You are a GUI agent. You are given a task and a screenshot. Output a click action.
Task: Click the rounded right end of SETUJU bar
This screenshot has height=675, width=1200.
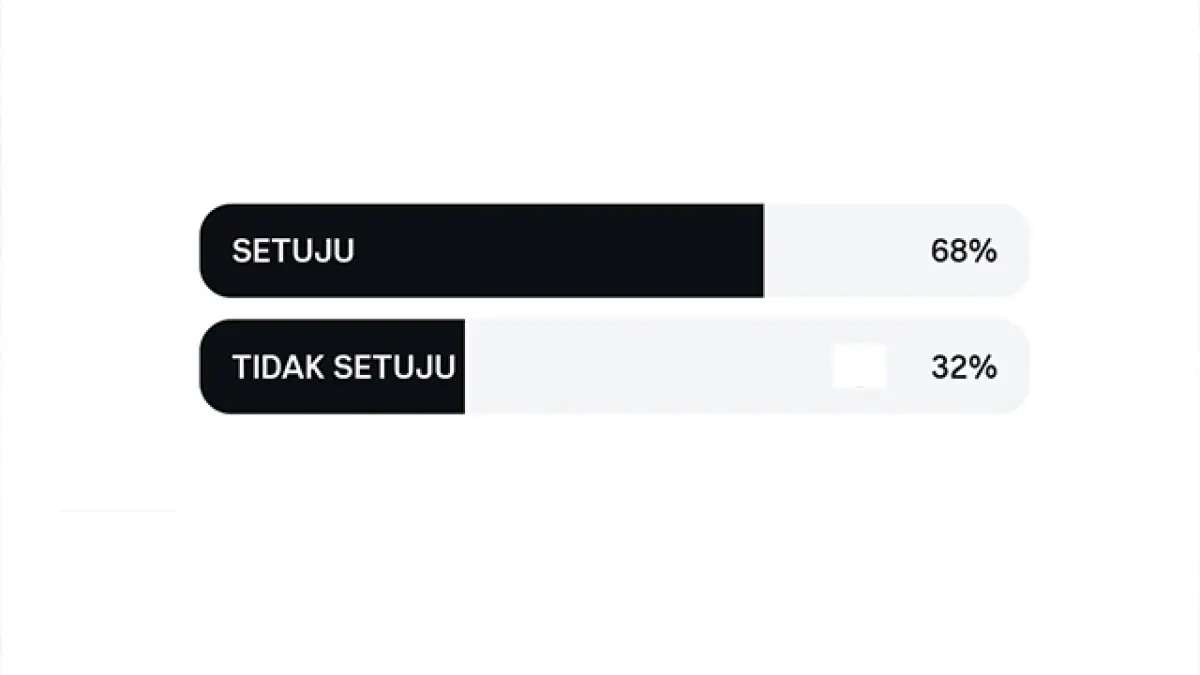[1019, 250]
